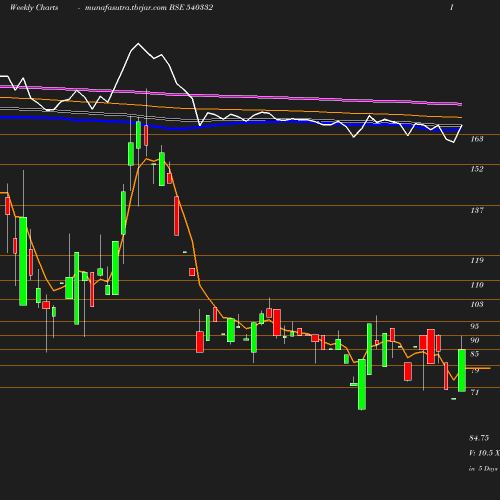Viewport: 500px width, 500px height.
Task: Click the price label 85
Action: [x=474, y=354]
